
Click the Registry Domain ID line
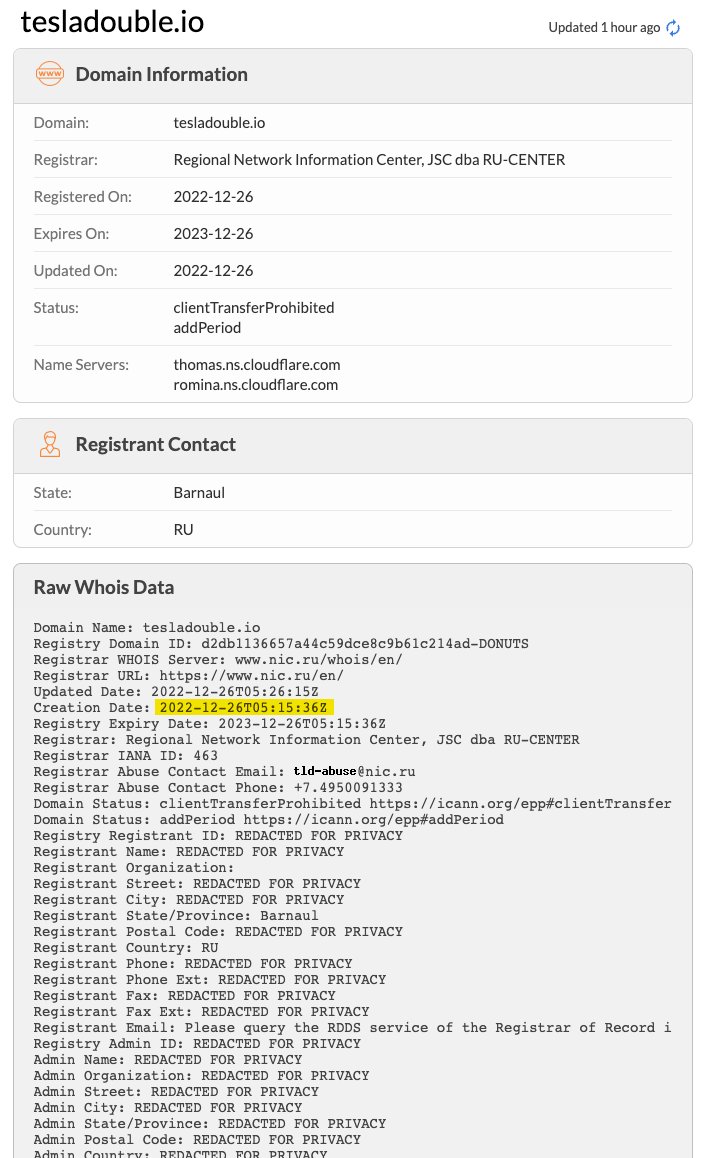pos(281,643)
